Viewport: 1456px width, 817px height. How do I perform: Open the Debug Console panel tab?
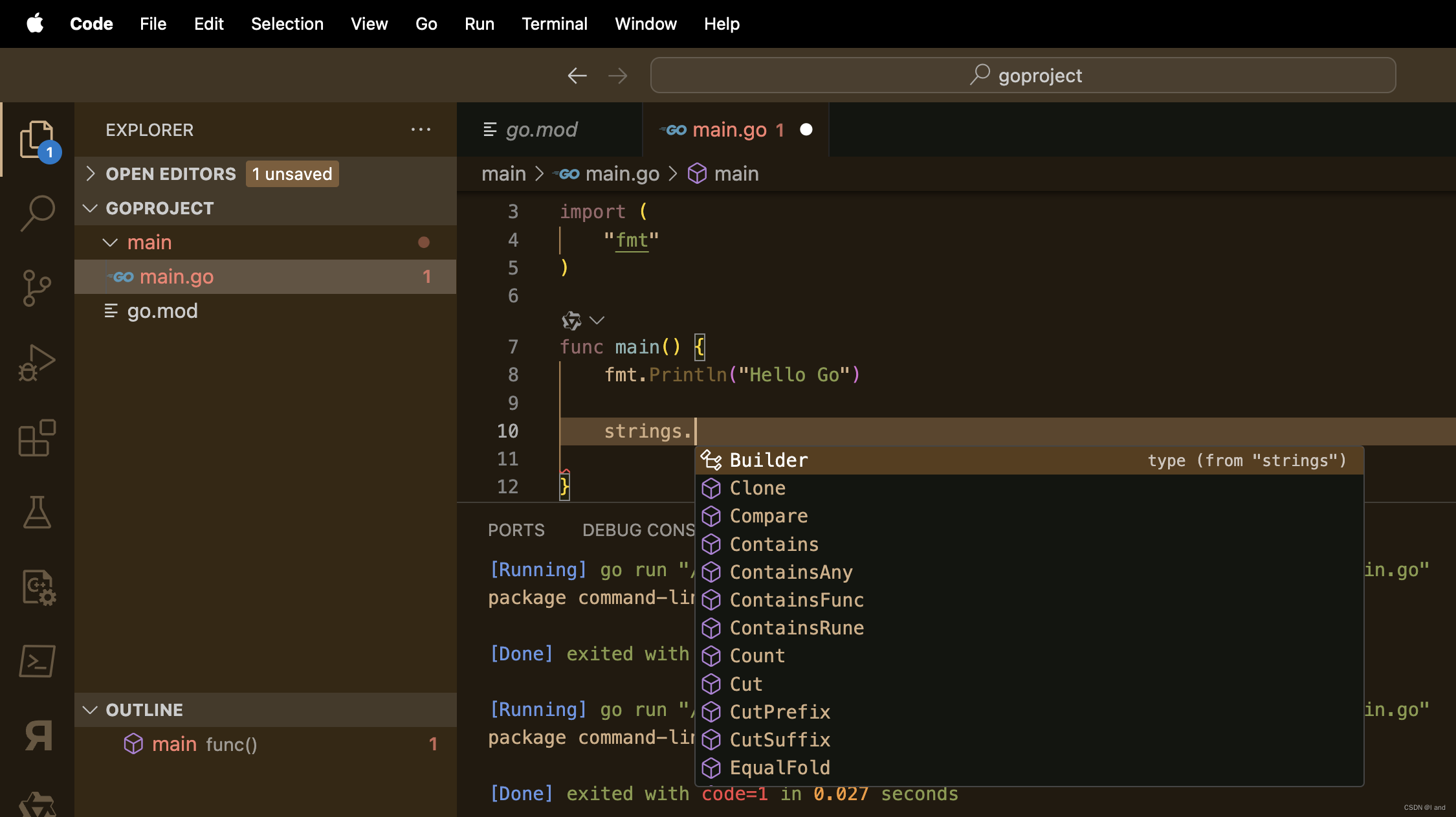pos(639,530)
